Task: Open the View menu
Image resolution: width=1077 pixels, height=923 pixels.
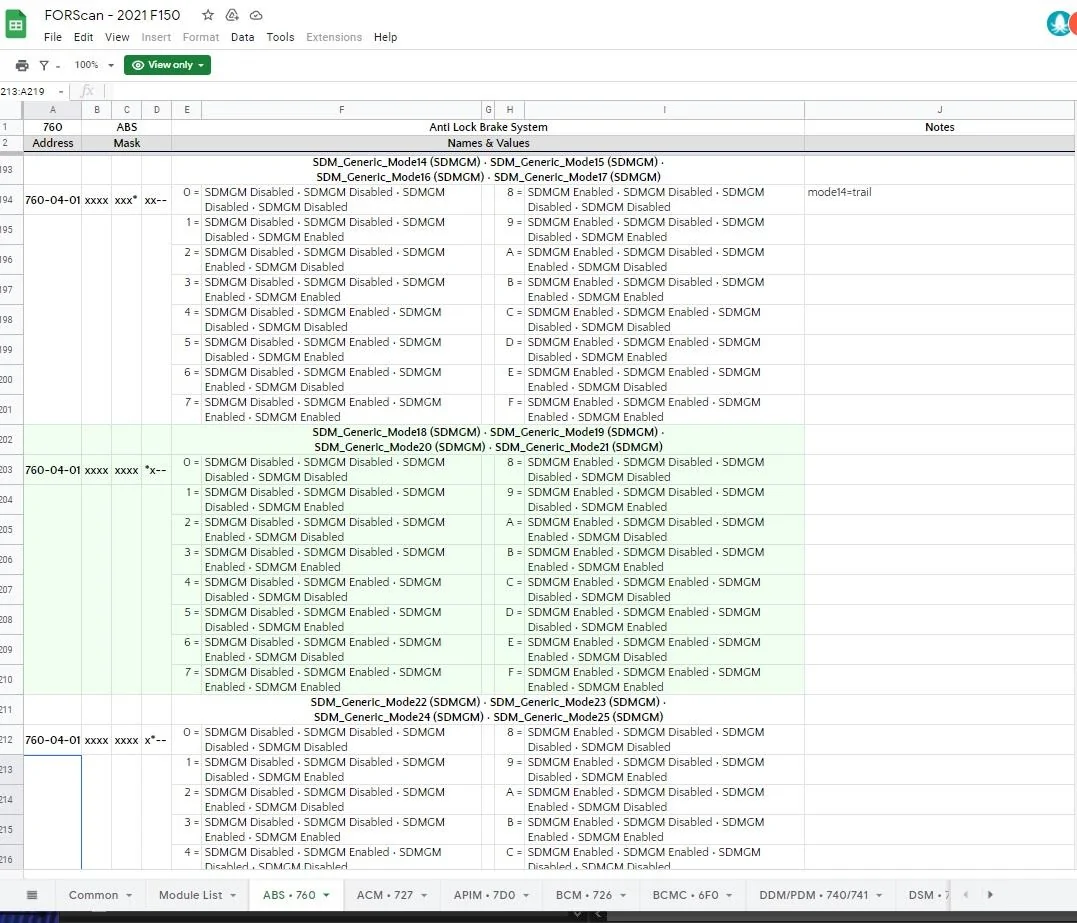Action: [117, 37]
